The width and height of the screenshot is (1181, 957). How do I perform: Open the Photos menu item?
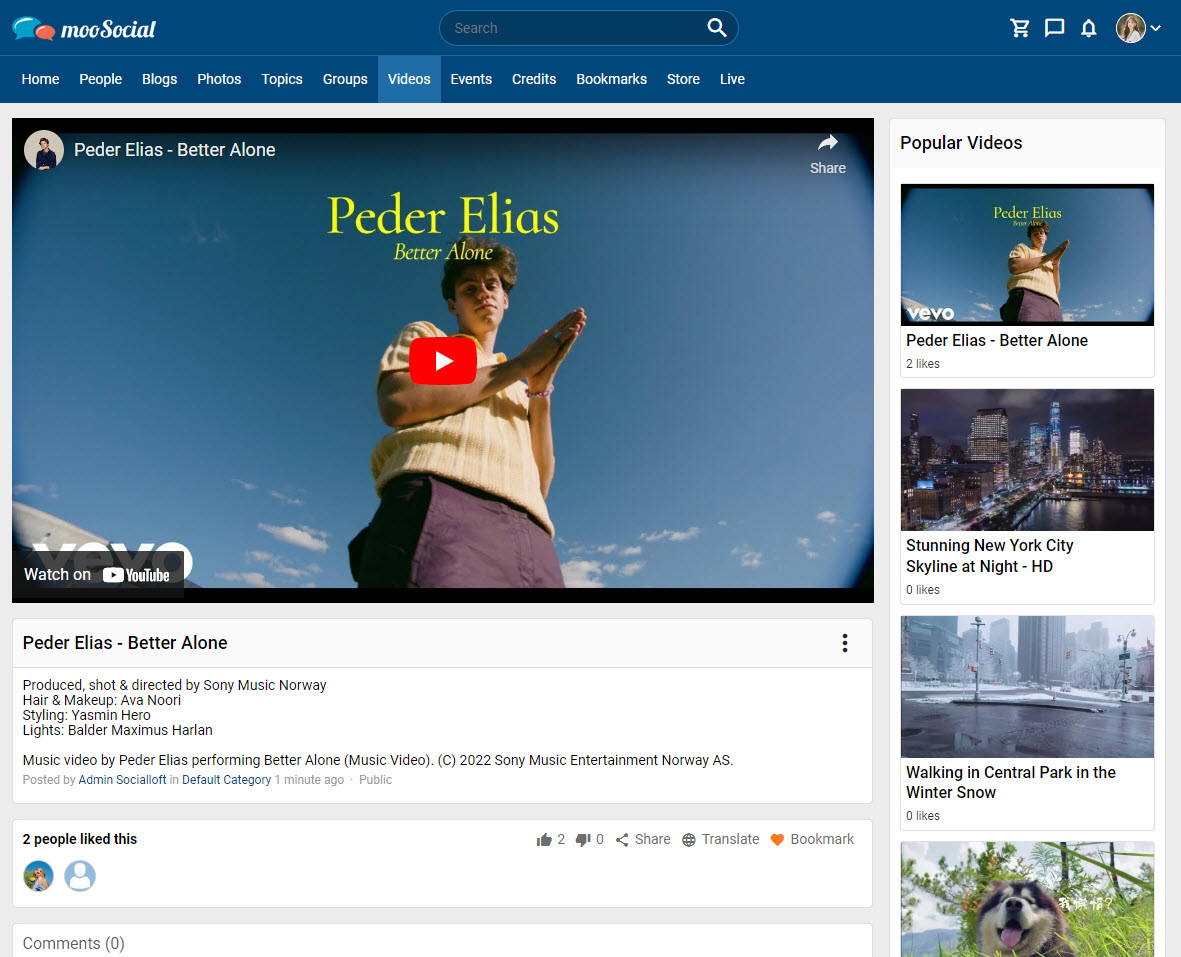tap(219, 79)
